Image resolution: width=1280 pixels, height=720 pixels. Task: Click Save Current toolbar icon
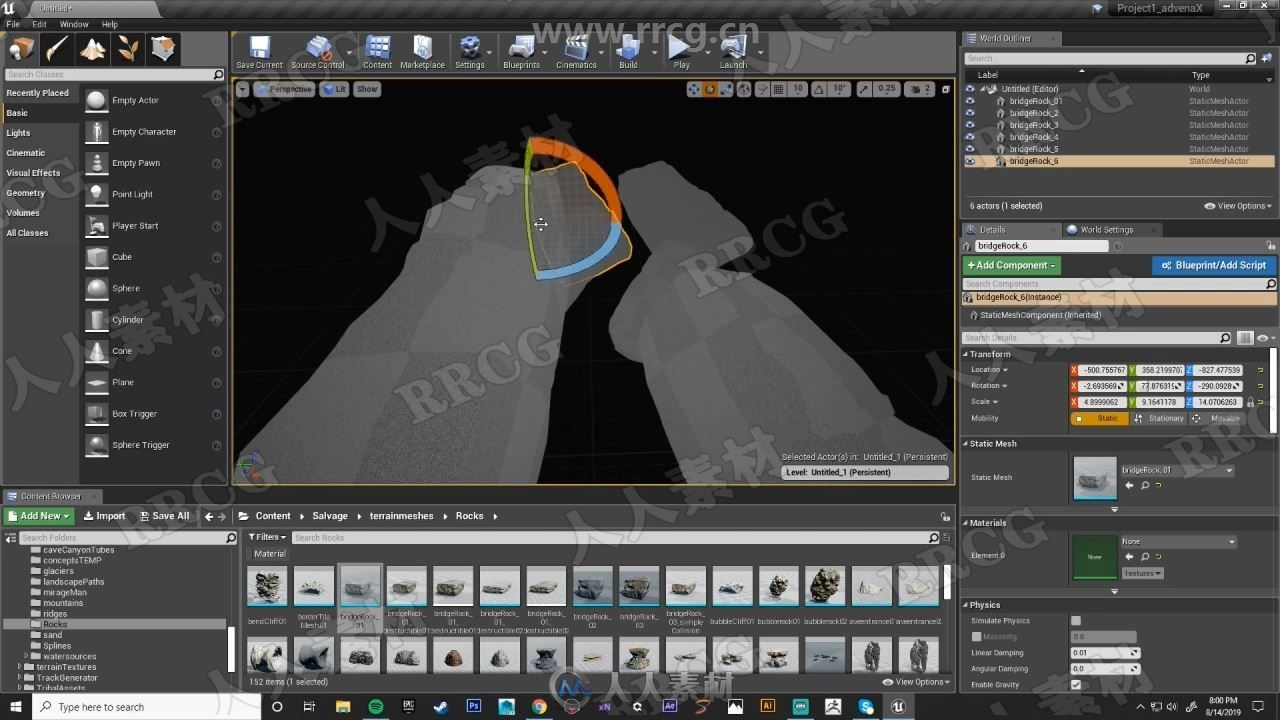pyautogui.click(x=260, y=52)
